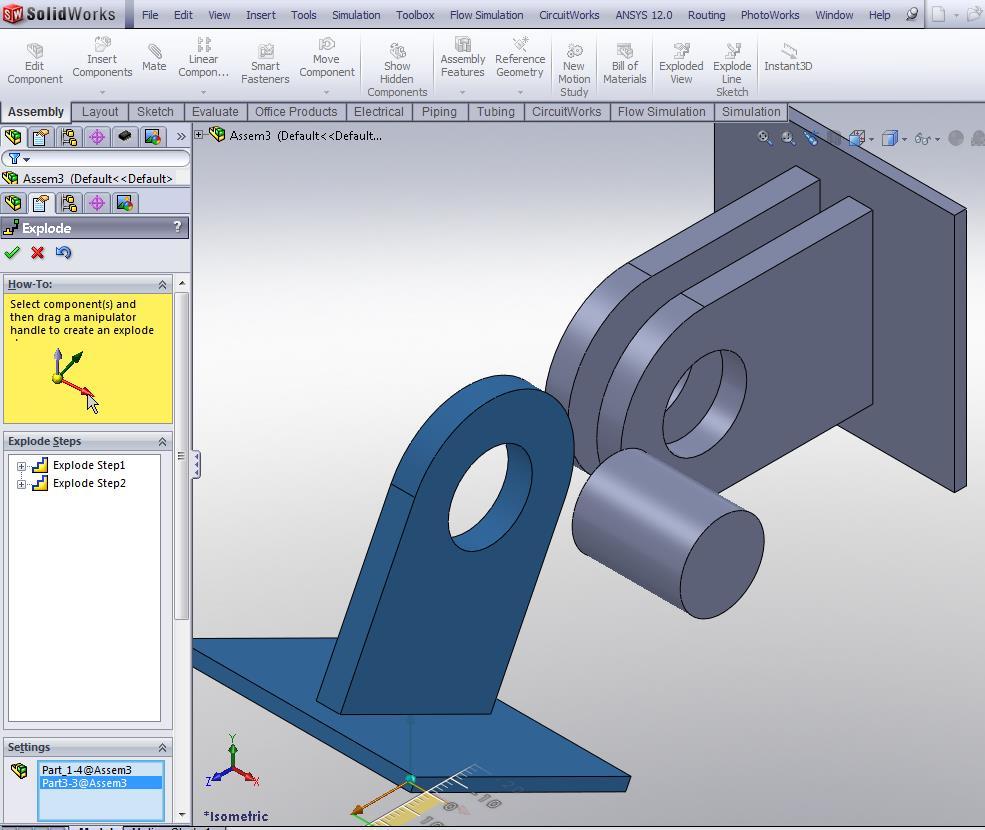
Task: Select Part_1-4@Assem3 in Settings list
Action: click(x=87, y=770)
